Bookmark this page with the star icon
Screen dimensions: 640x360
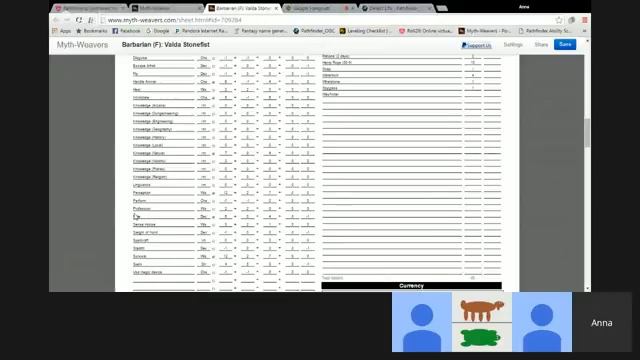(x=559, y=20)
